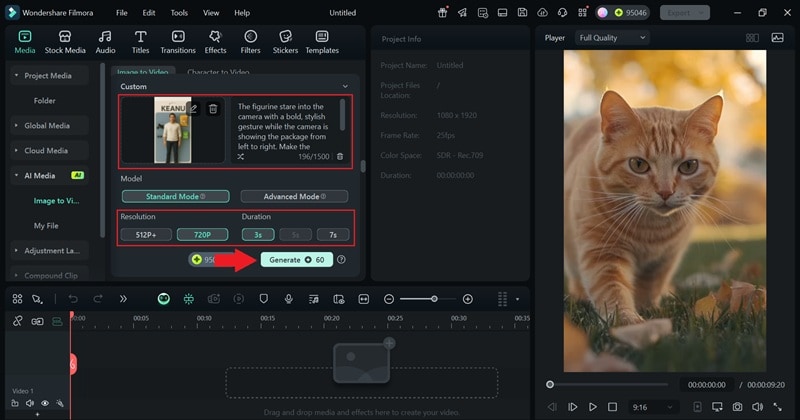
Task: Set the duration to 7s
Action: pyautogui.click(x=333, y=235)
